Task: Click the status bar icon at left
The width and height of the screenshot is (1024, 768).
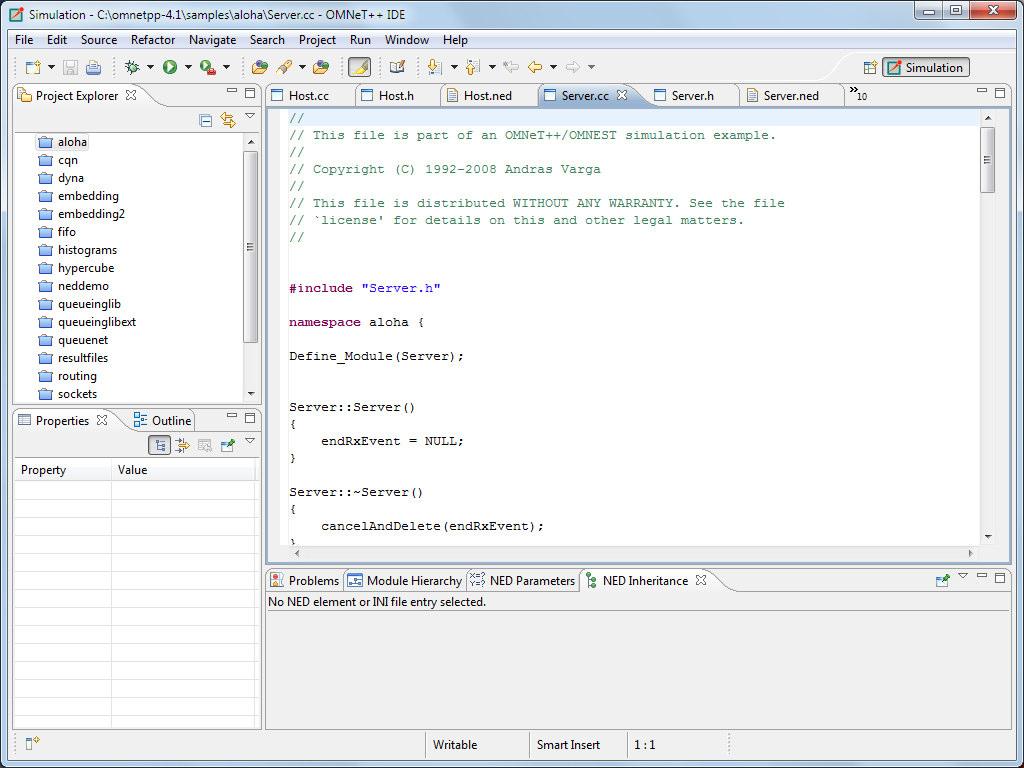Action: point(33,743)
